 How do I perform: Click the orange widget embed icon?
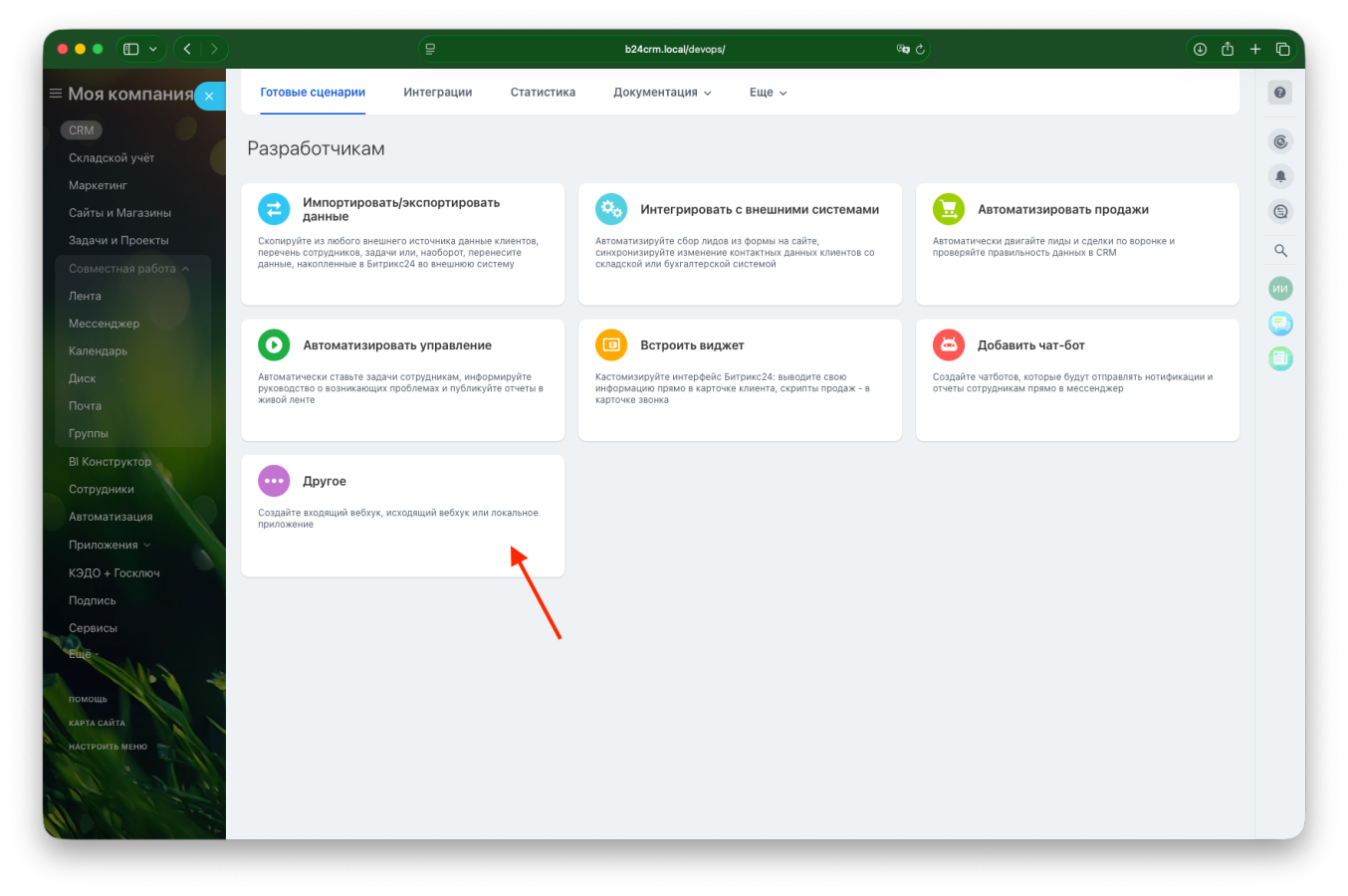(611, 344)
